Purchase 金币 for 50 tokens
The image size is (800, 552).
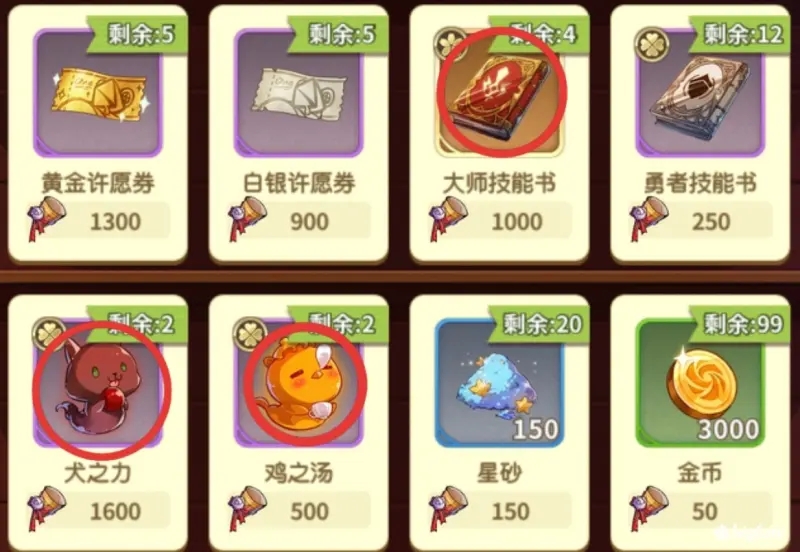pos(701,511)
